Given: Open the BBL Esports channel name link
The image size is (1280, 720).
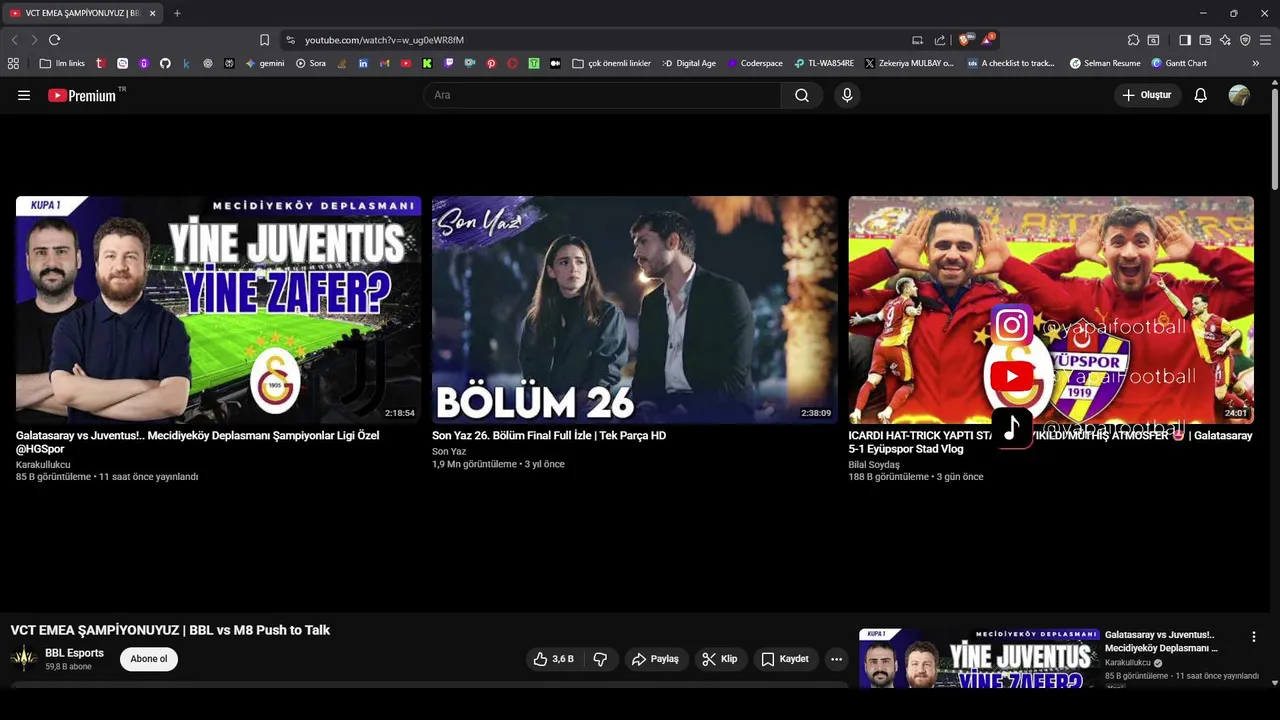Looking at the screenshot, I should pos(74,653).
